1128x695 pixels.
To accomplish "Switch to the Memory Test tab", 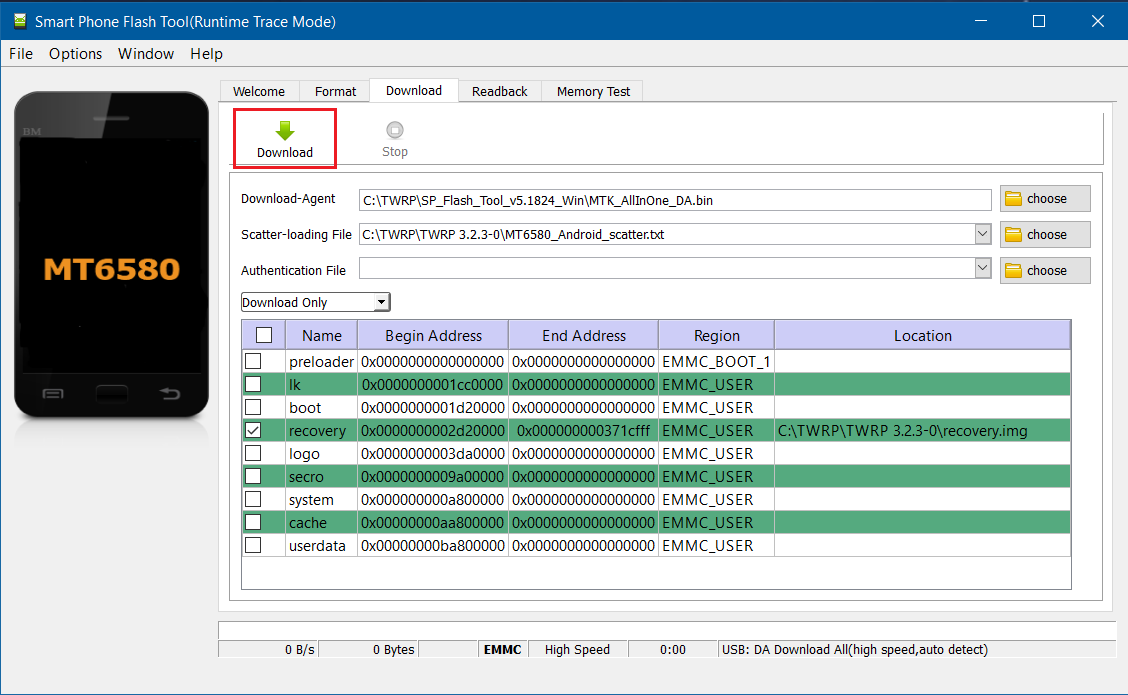I will click(x=593, y=91).
